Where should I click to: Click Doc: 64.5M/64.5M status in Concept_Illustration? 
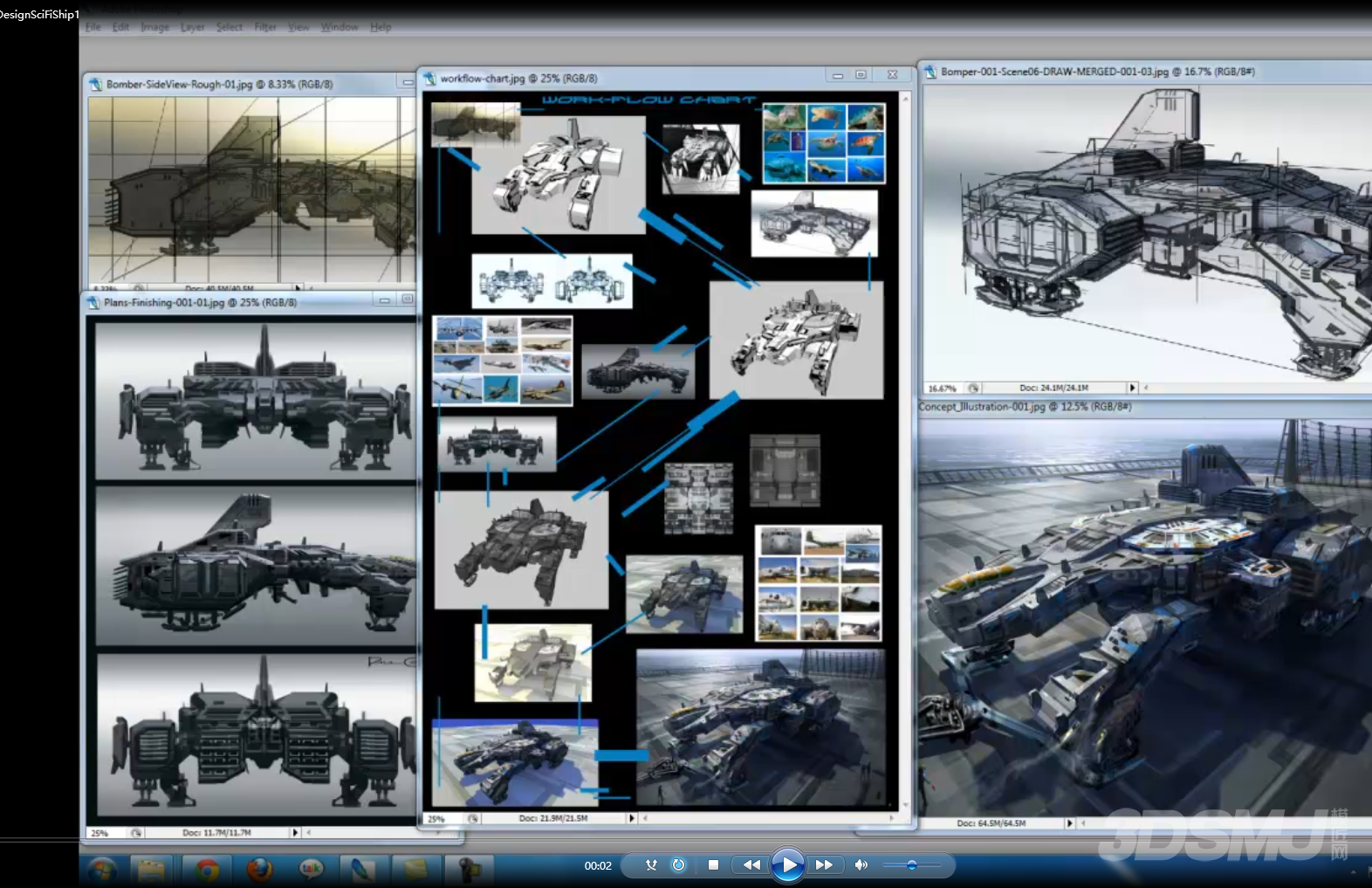pyautogui.click(x=991, y=823)
